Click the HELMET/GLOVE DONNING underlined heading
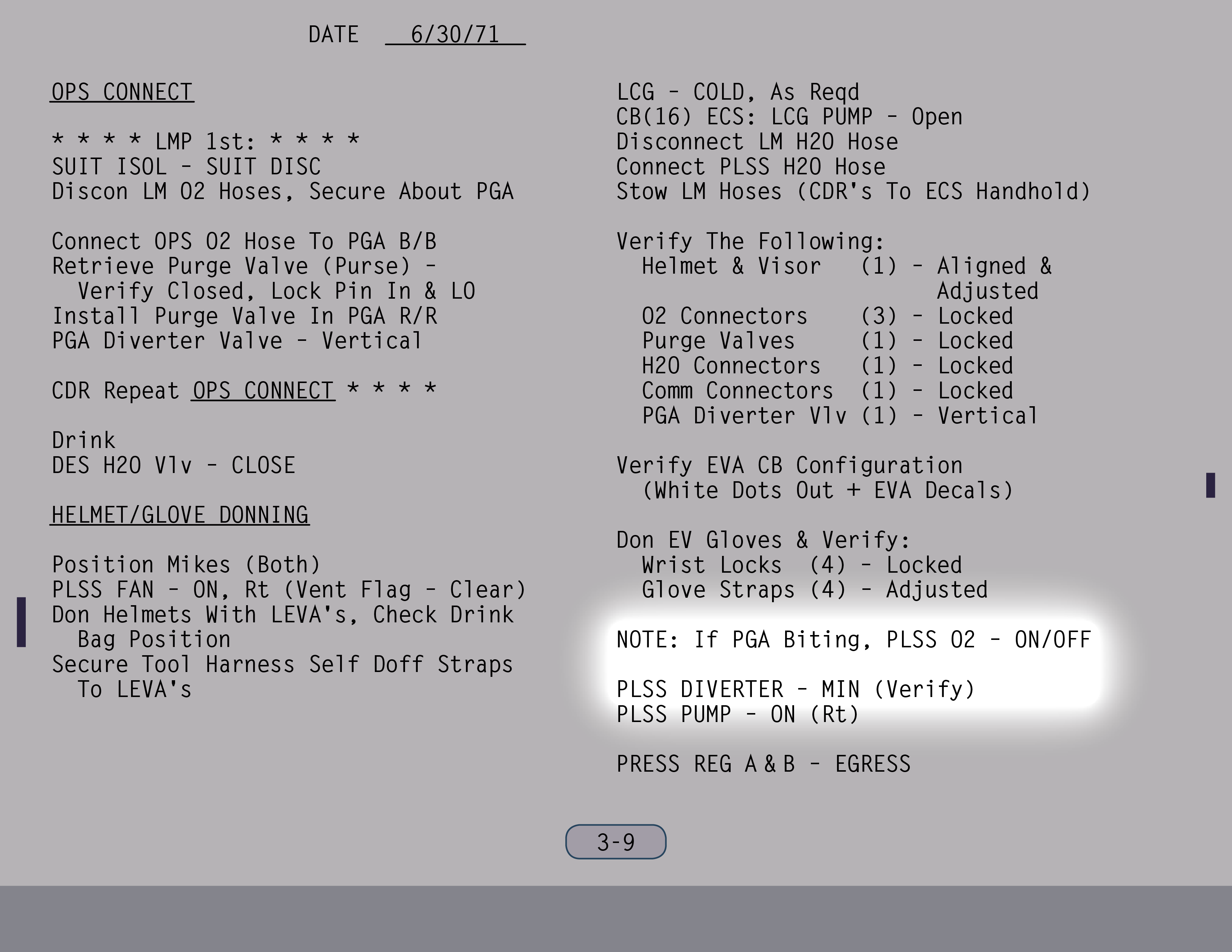Image resolution: width=1232 pixels, height=952 pixels. click(x=179, y=515)
